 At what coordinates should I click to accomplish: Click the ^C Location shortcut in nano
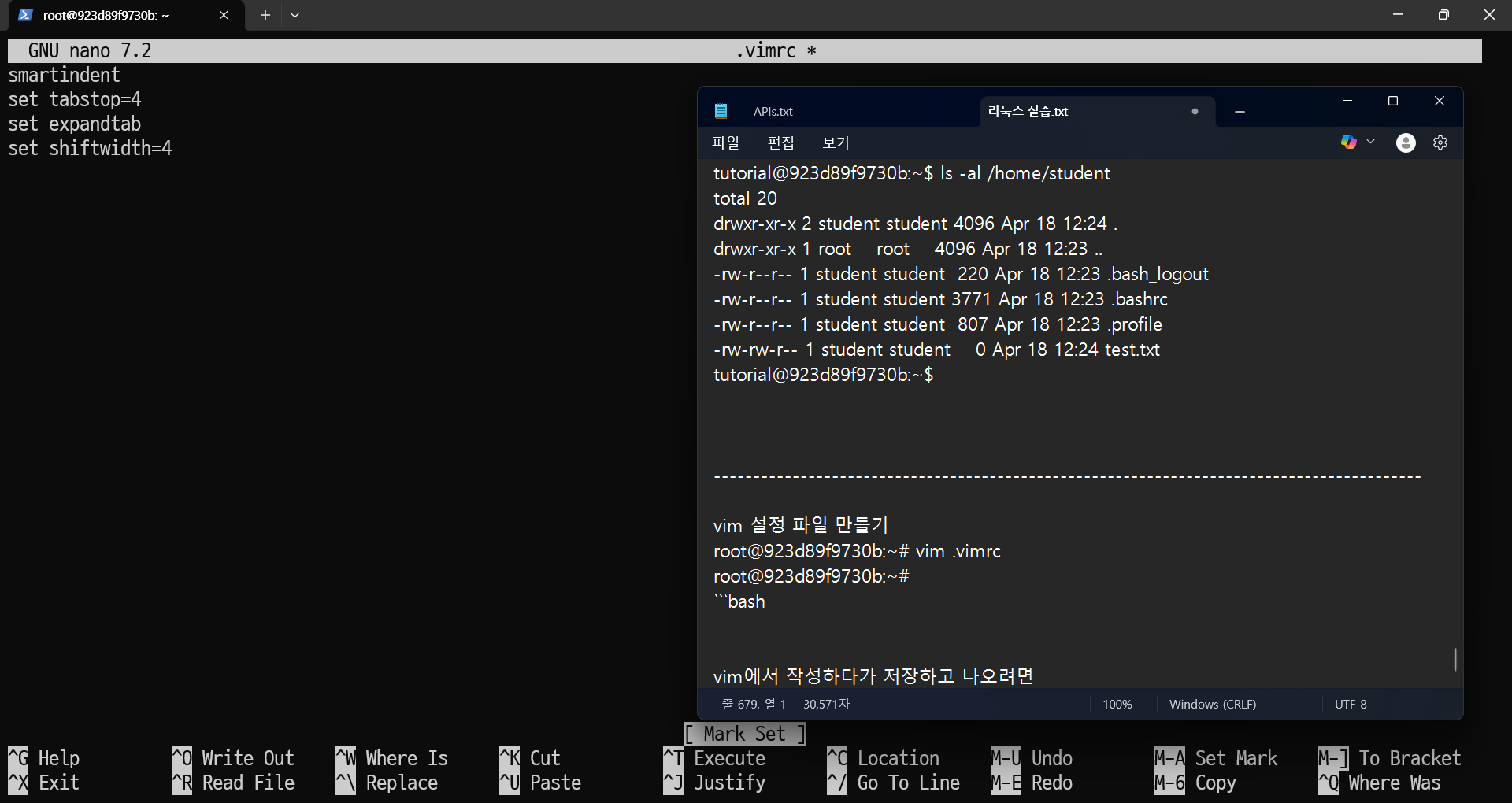883,758
